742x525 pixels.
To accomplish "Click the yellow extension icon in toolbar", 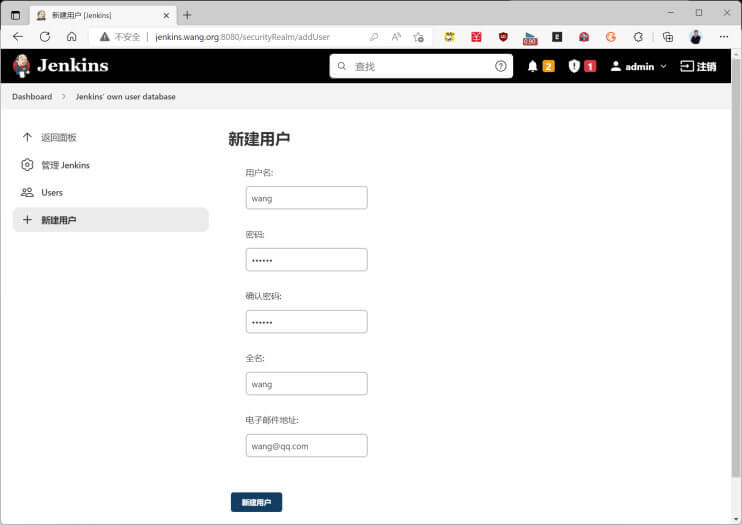I will coord(450,37).
